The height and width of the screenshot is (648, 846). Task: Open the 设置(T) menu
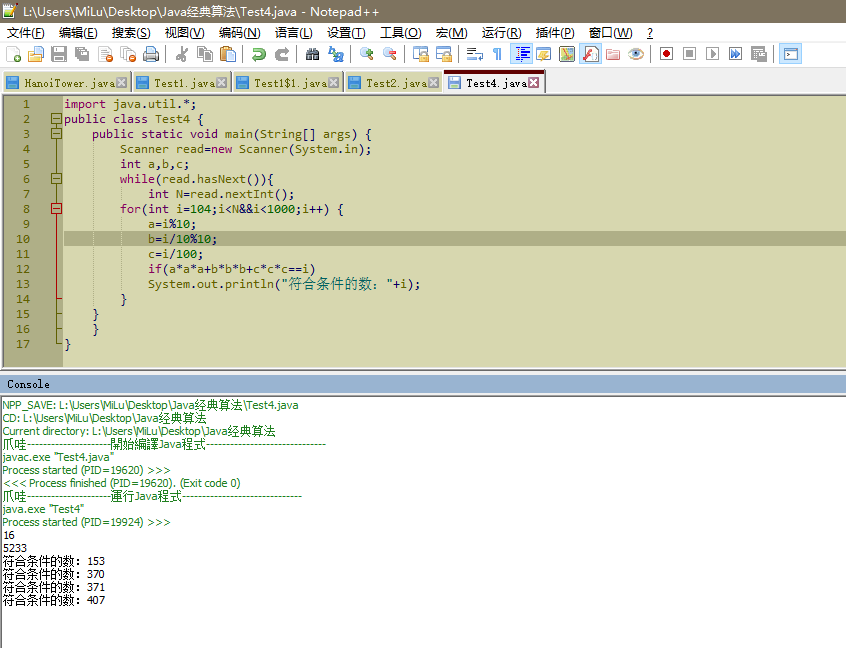click(x=346, y=33)
